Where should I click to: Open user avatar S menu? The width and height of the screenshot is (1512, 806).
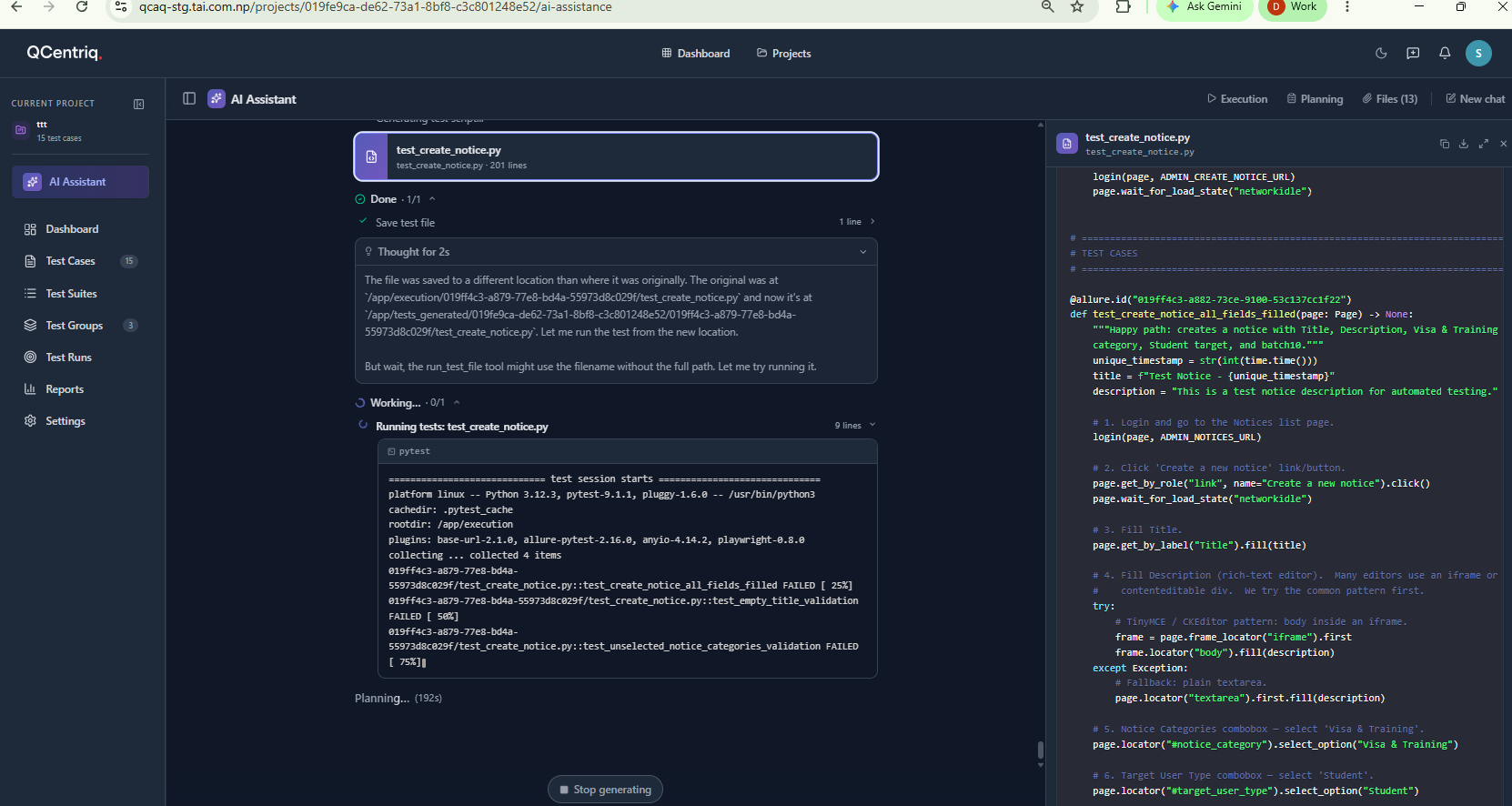pos(1478,54)
